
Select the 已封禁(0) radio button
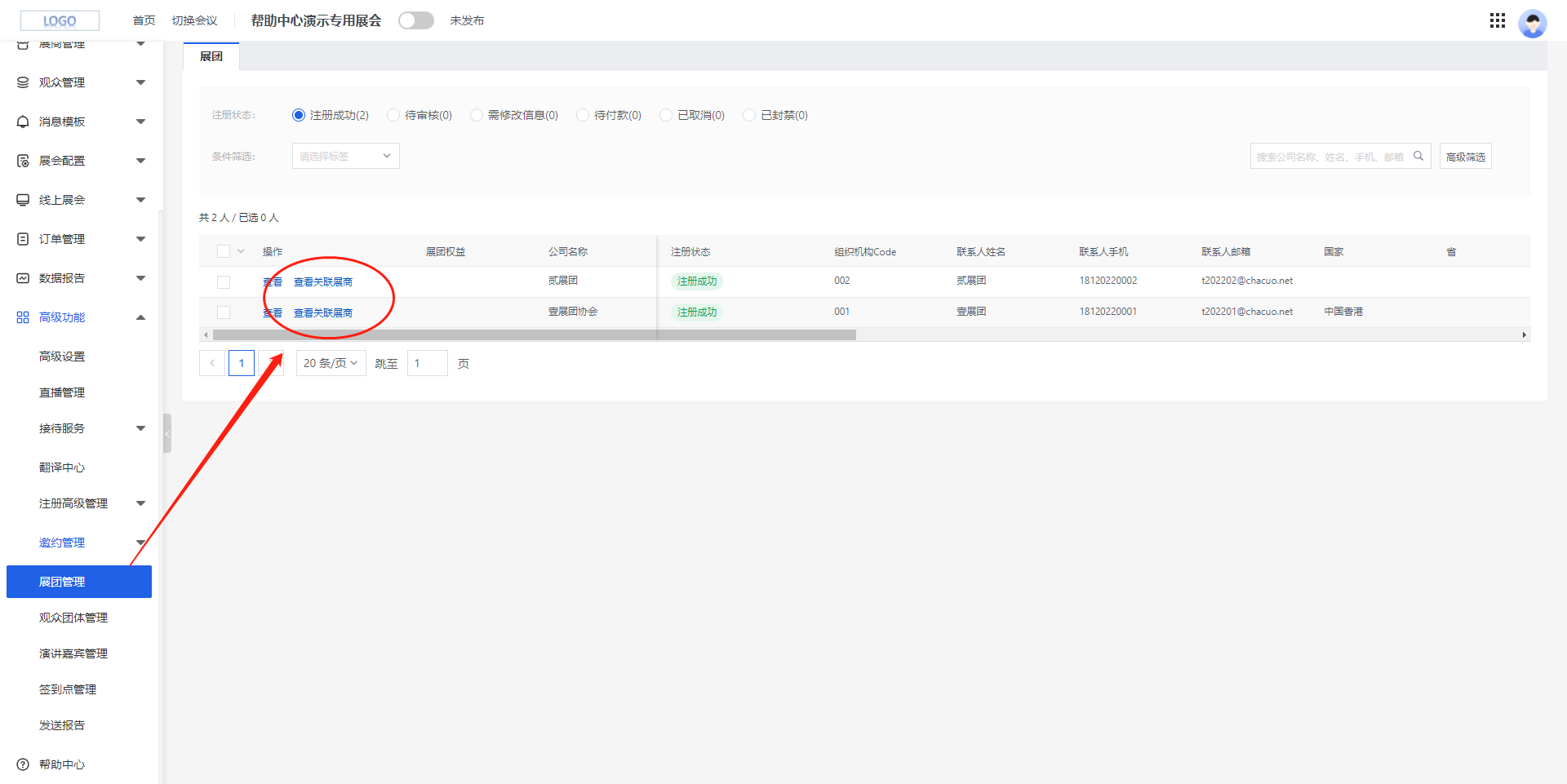point(749,115)
